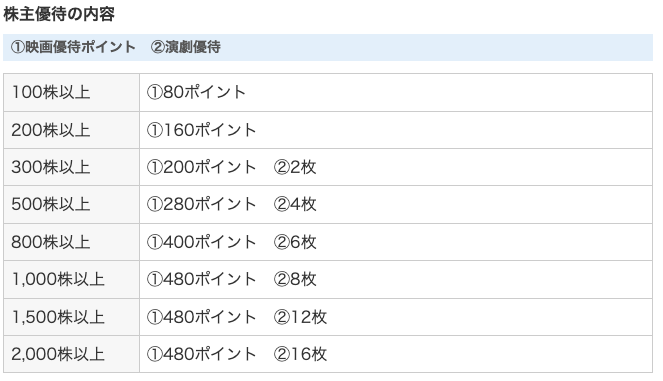Screen dimensions: 663x381
Task: Click the ①200ポイント text
Action: tap(201, 167)
